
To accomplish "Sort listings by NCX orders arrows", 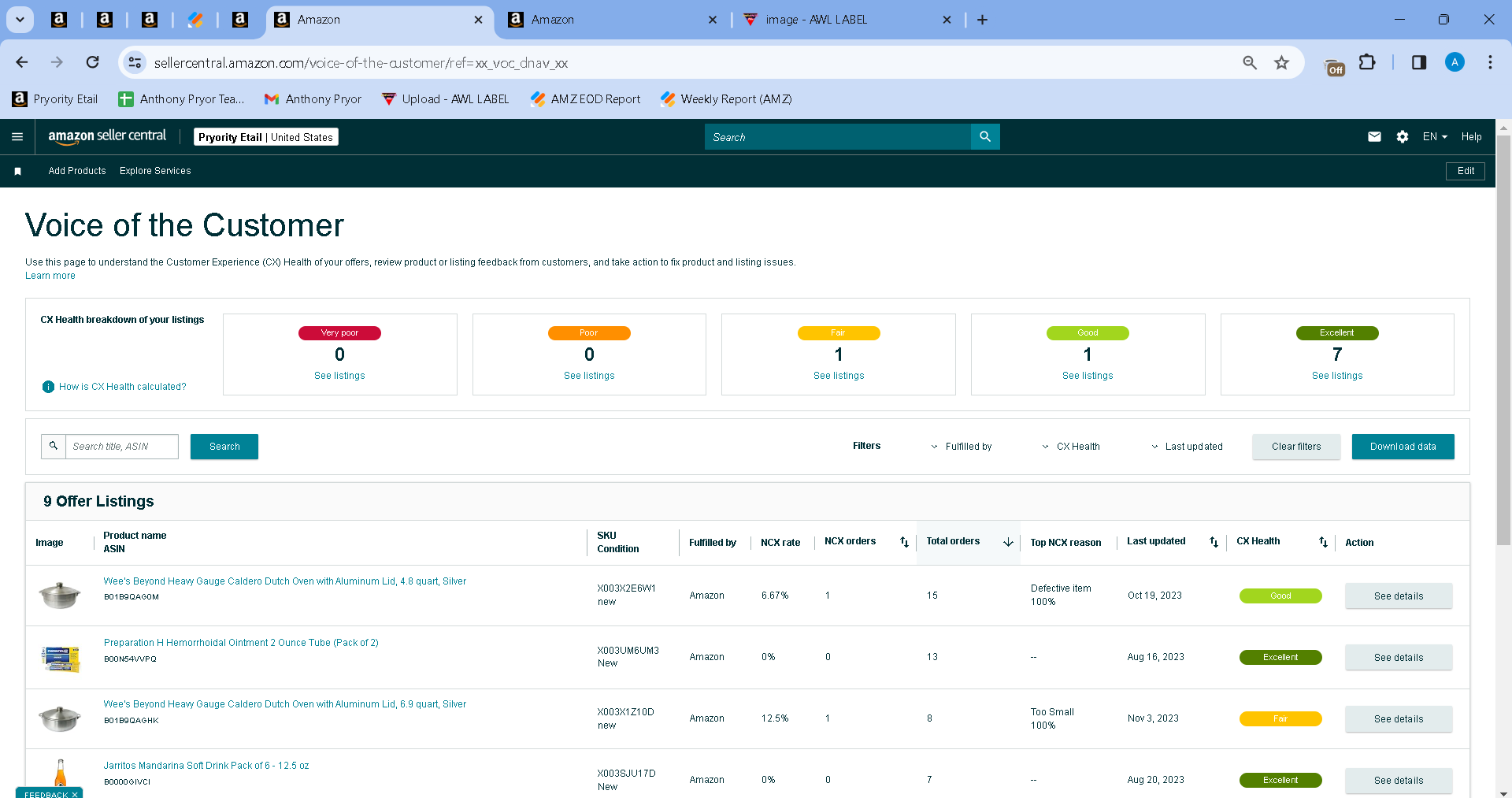I will tap(904, 542).
